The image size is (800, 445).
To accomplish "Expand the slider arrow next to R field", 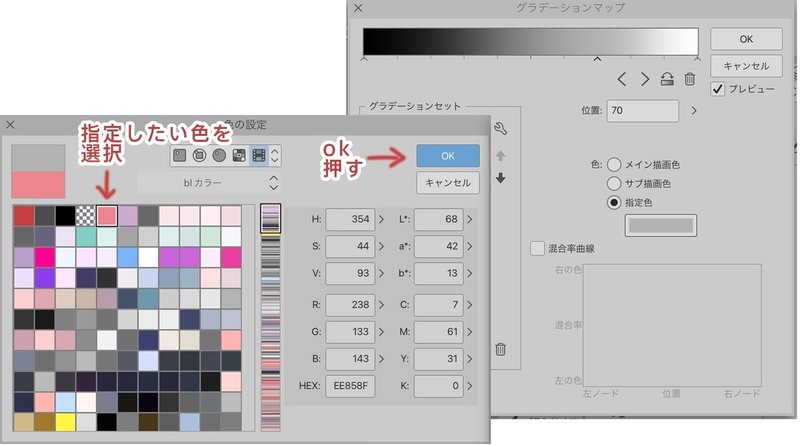I will click(381, 305).
